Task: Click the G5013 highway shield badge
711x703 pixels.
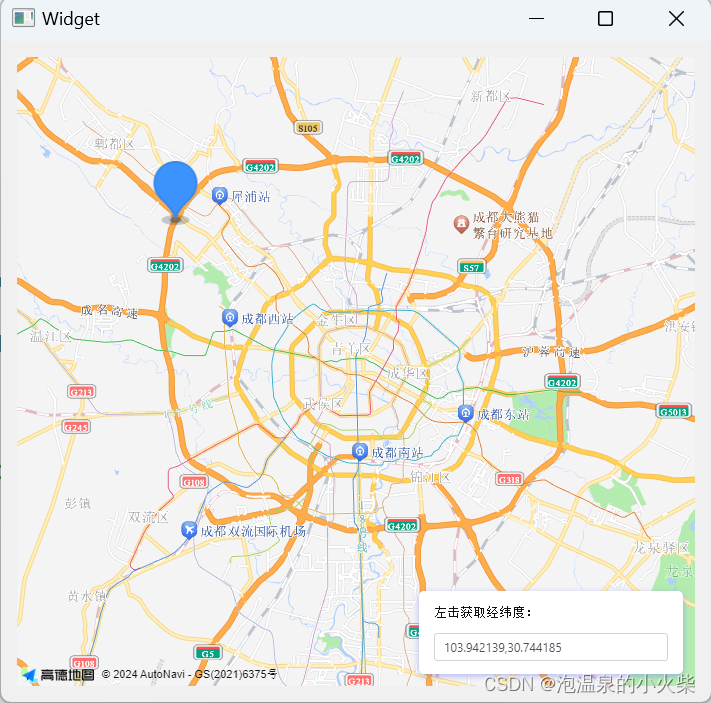Action: [x=674, y=411]
